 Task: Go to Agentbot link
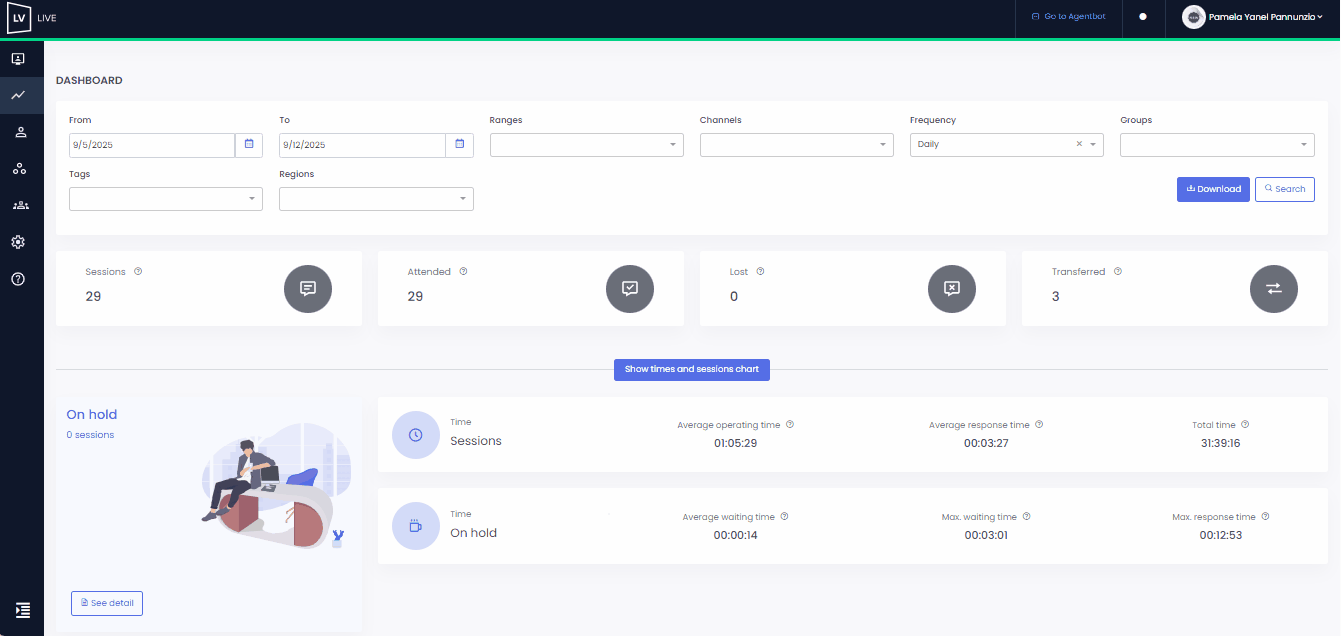[1068, 17]
